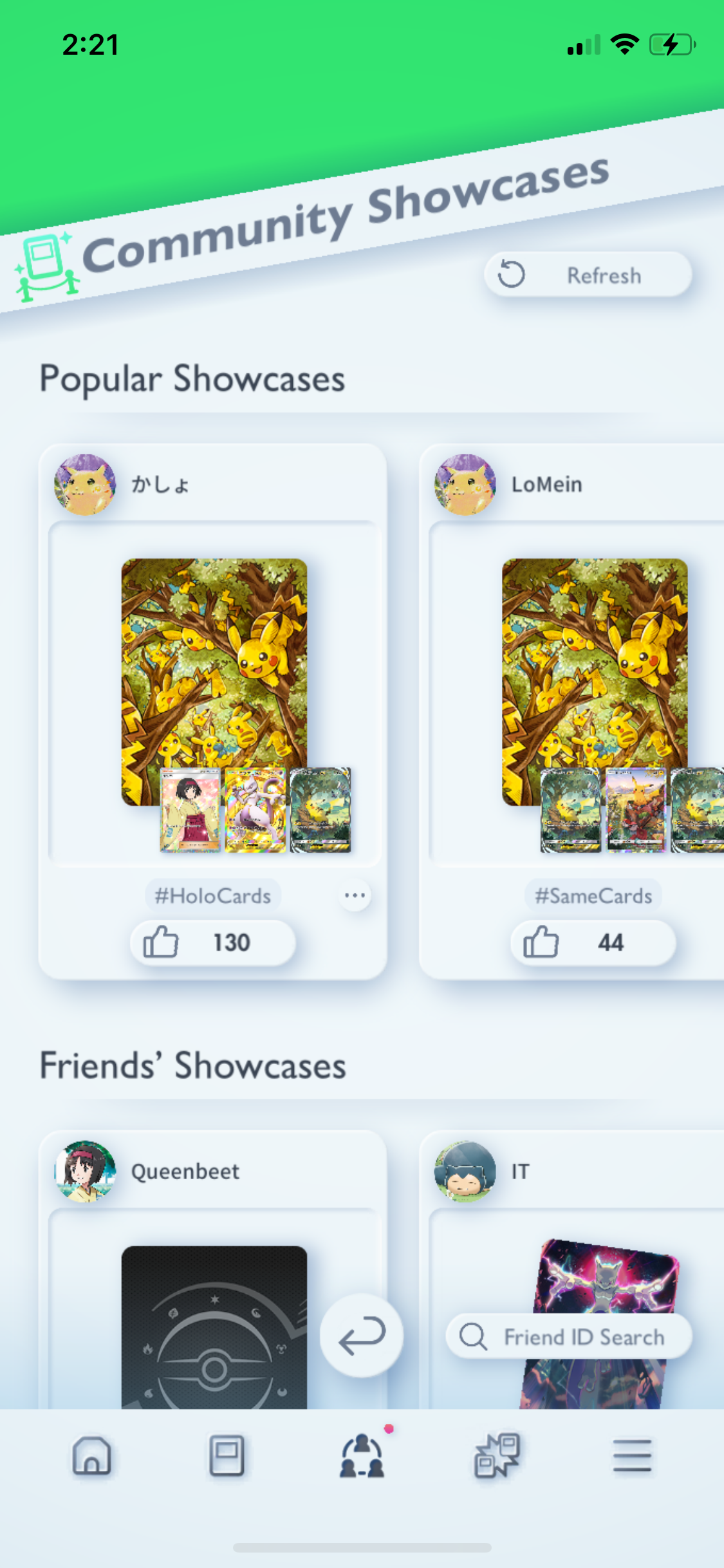Open Queenbeet's dark card back showcase
Viewport: 724px width, 1568px height.
[214, 1327]
